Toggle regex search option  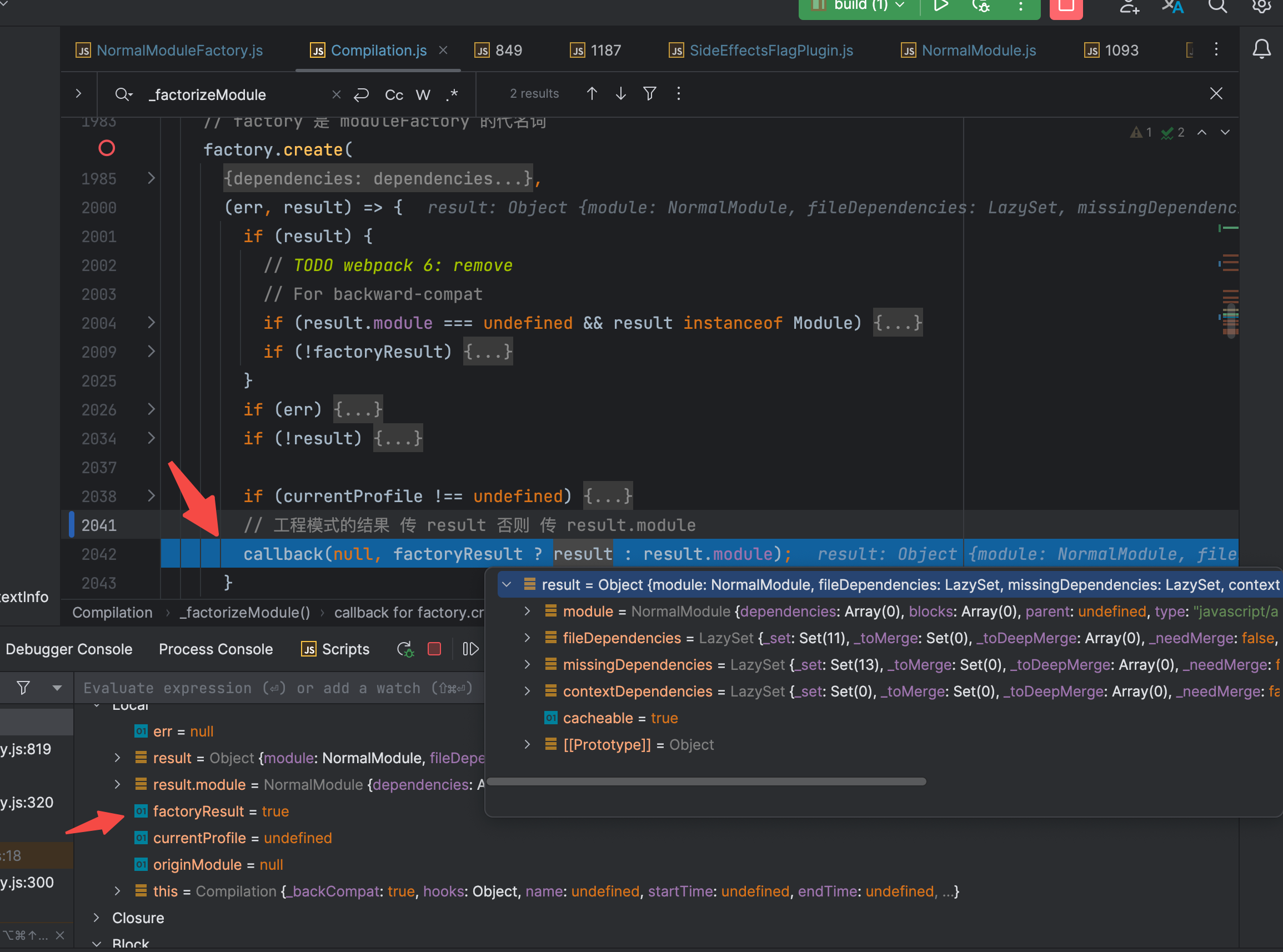(452, 94)
